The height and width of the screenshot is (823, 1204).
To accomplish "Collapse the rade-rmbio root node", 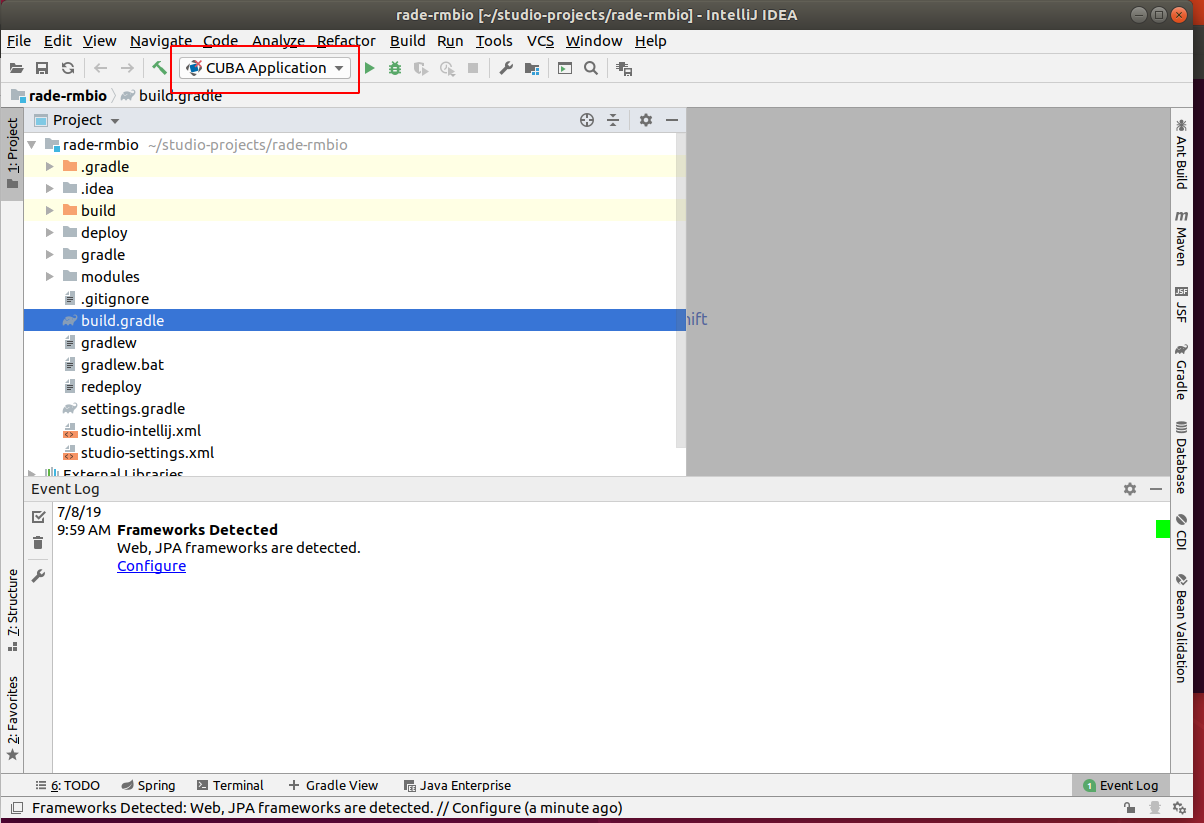I will (32, 145).
